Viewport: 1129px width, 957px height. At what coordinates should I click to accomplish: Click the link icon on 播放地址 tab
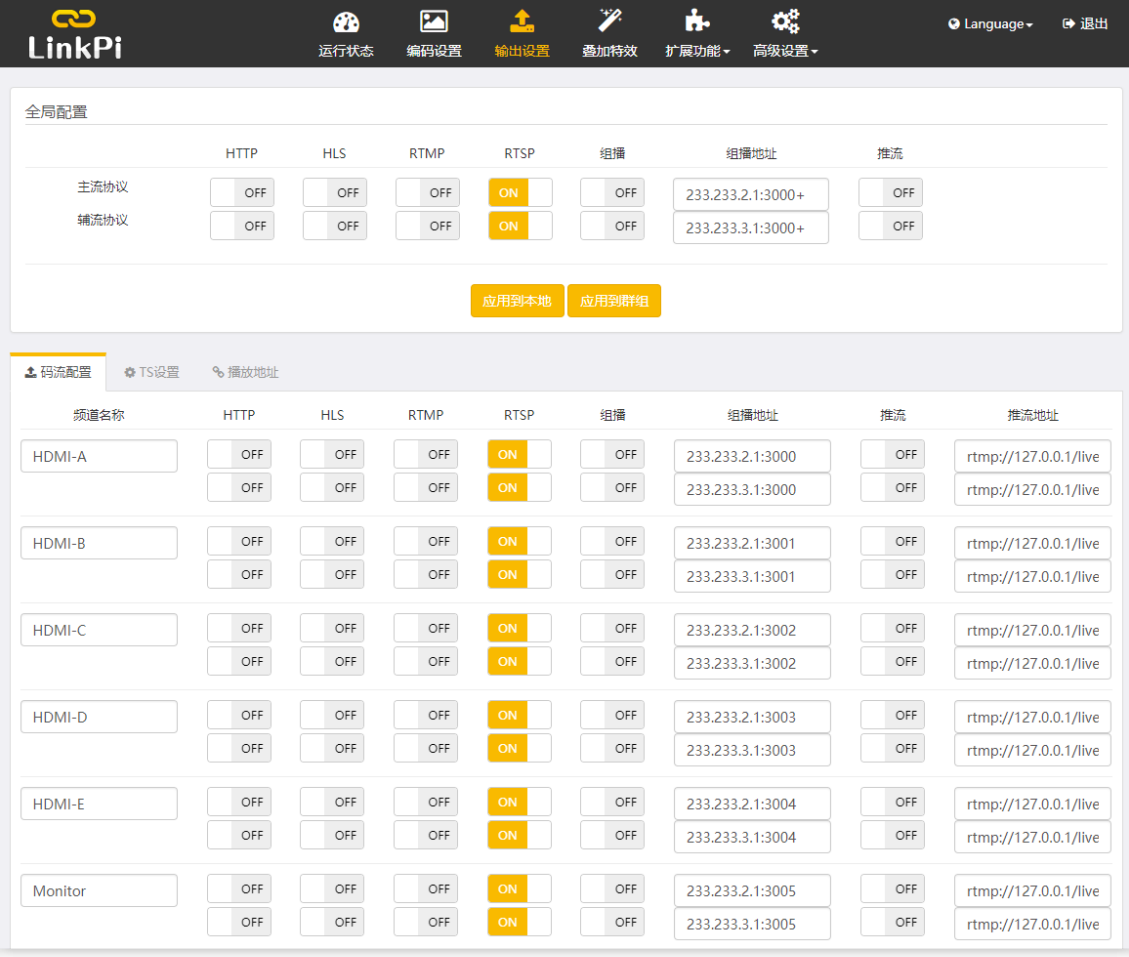click(218, 372)
